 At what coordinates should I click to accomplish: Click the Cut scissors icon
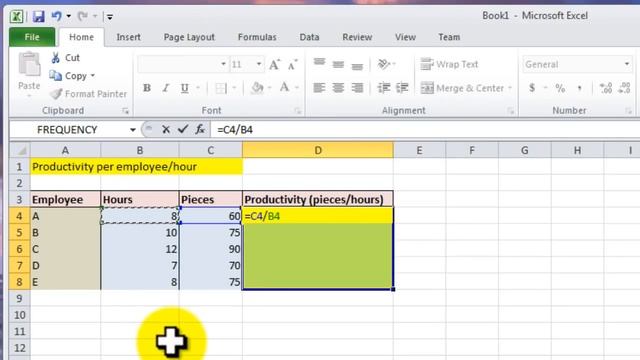(x=56, y=58)
